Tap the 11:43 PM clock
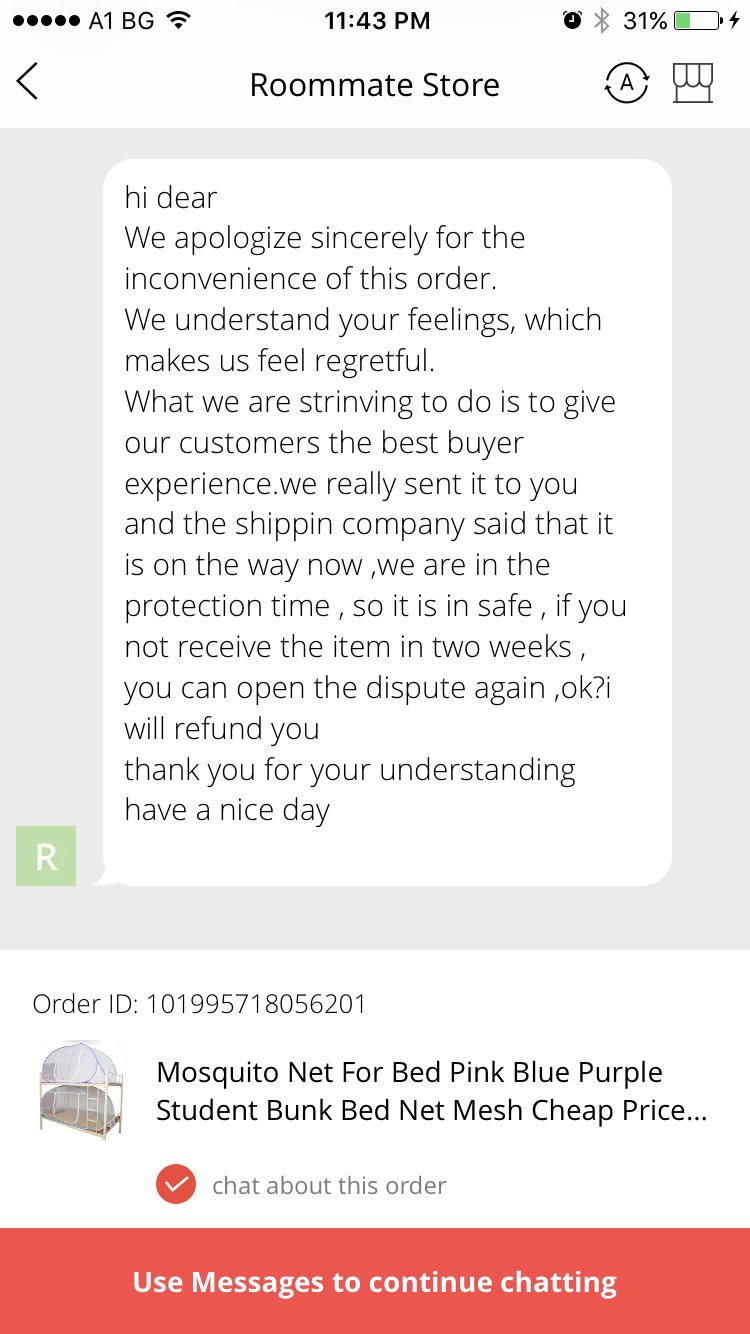 tap(377, 20)
